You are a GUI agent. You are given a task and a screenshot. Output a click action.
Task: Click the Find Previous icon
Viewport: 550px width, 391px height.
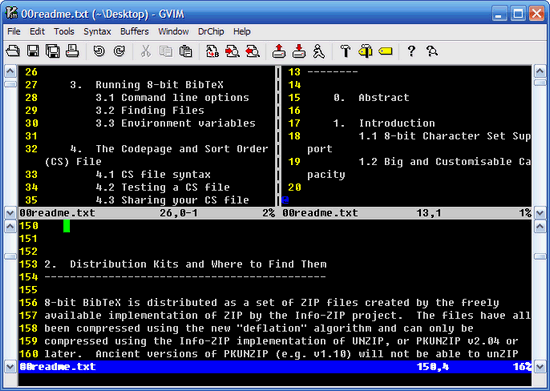click(x=253, y=52)
